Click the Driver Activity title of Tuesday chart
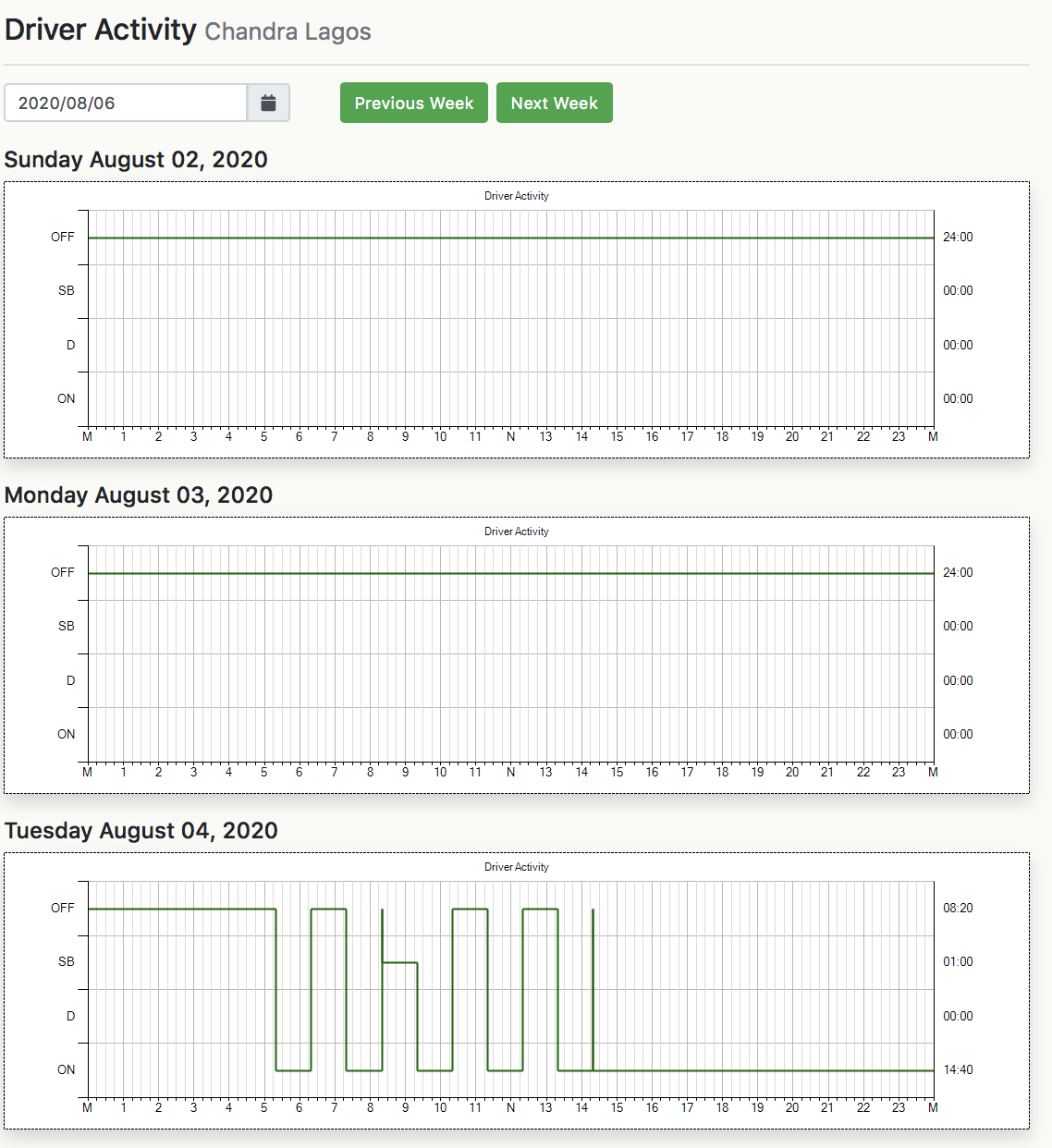Viewport: 1052px width, 1148px height. tap(517, 867)
